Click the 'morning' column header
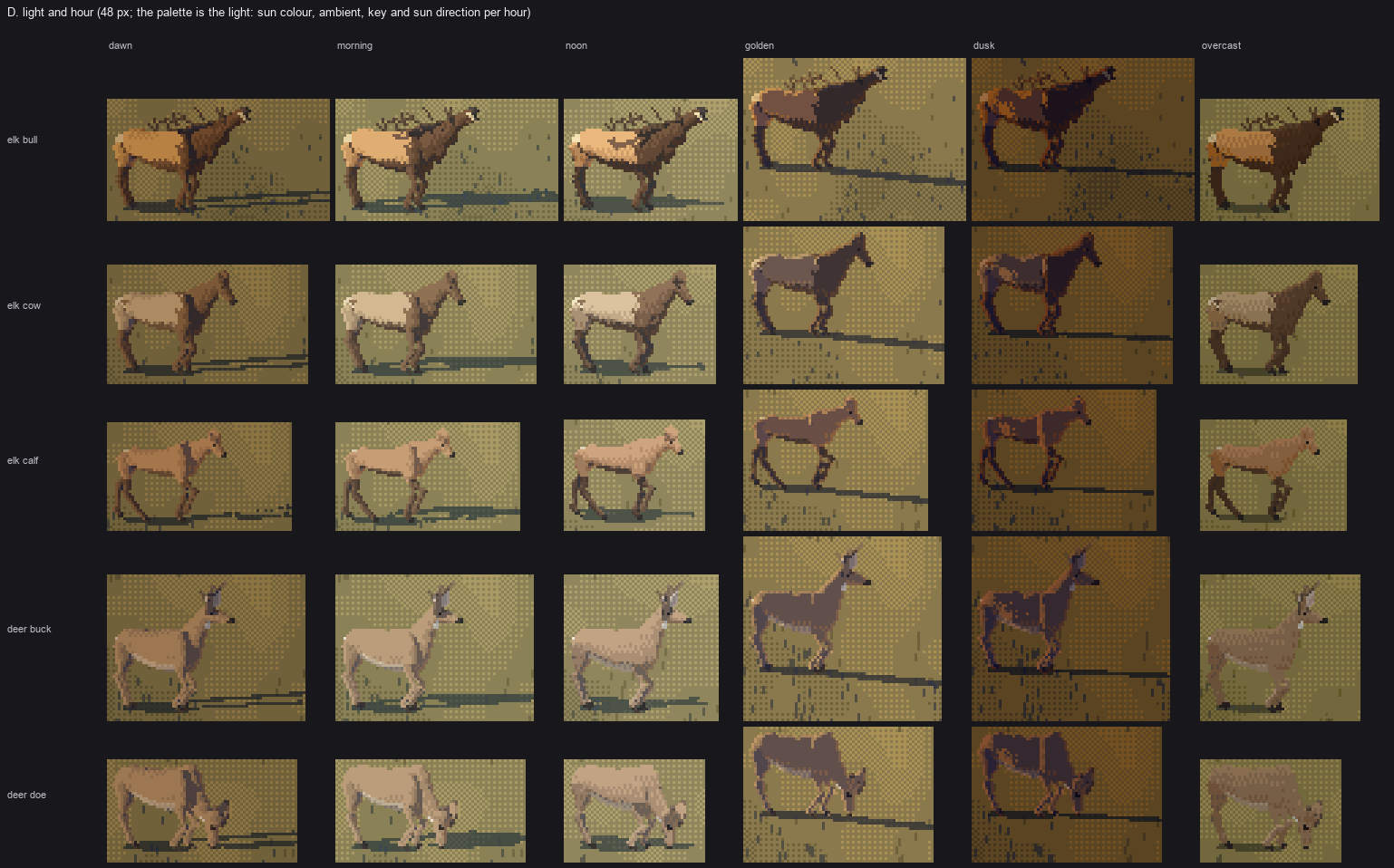 pyautogui.click(x=354, y=45)
